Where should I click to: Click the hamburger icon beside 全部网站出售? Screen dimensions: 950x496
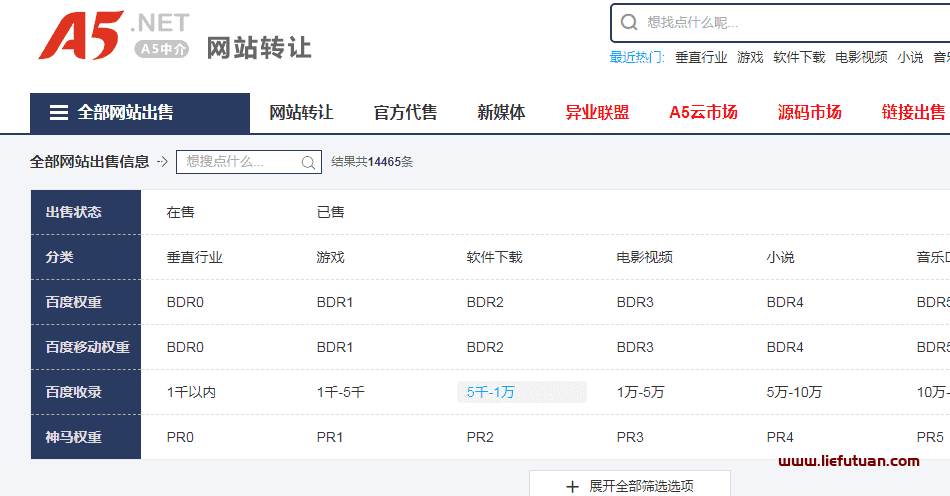coord(59,113)
